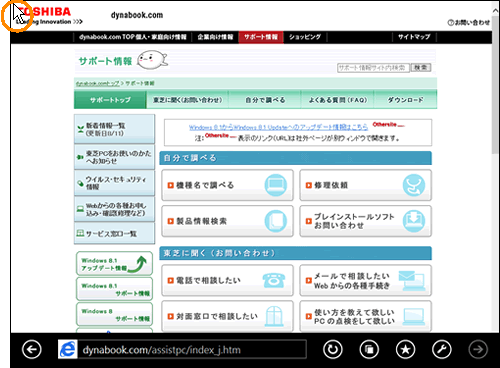500x368 pixels.
Task: Open the 機種名で調べる button
Action: (x=227, y=185)
